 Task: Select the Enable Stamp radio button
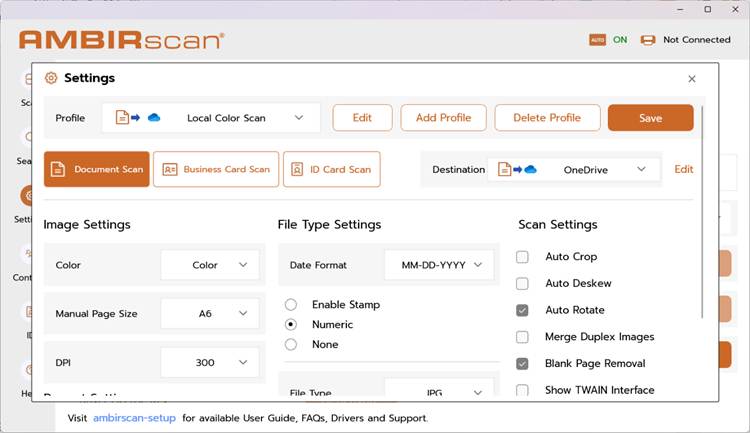pyautogui.click(x=291, y=305)
